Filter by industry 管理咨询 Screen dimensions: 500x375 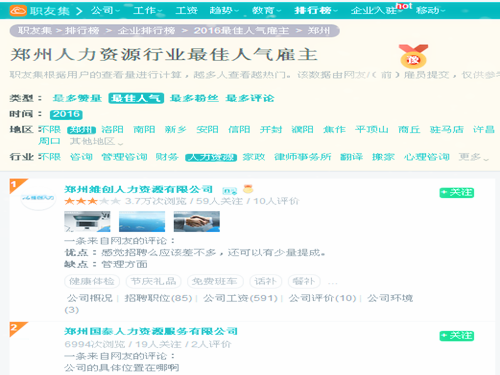[124, 157]
